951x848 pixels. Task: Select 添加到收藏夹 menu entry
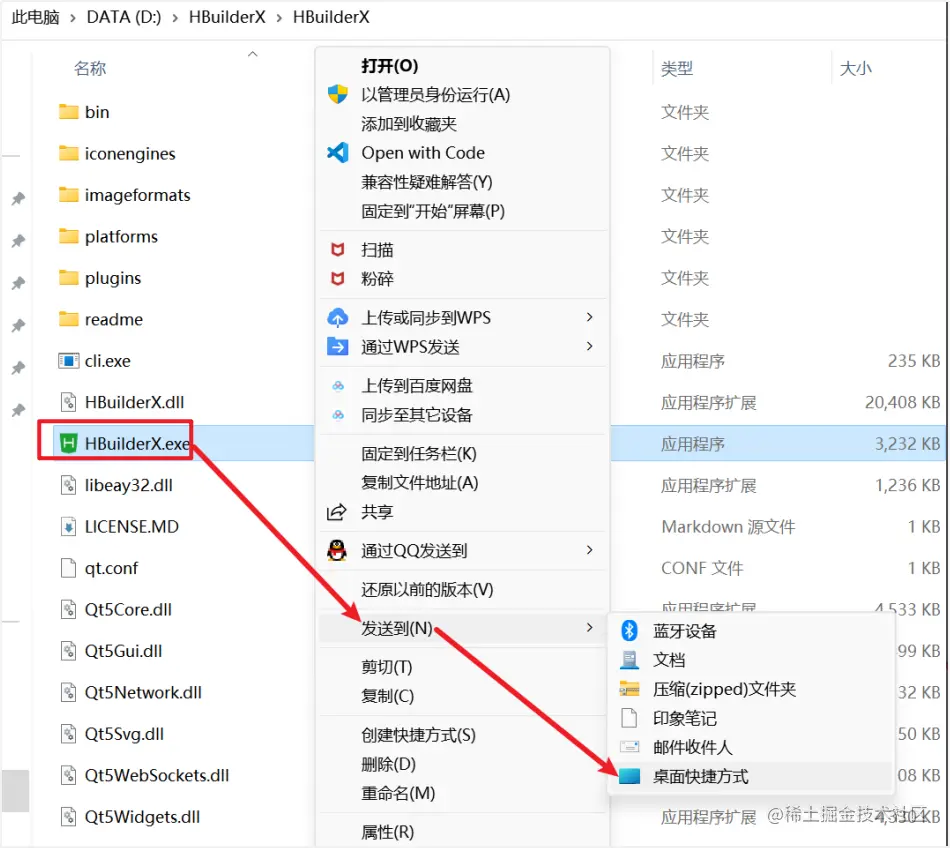(409, 124)
